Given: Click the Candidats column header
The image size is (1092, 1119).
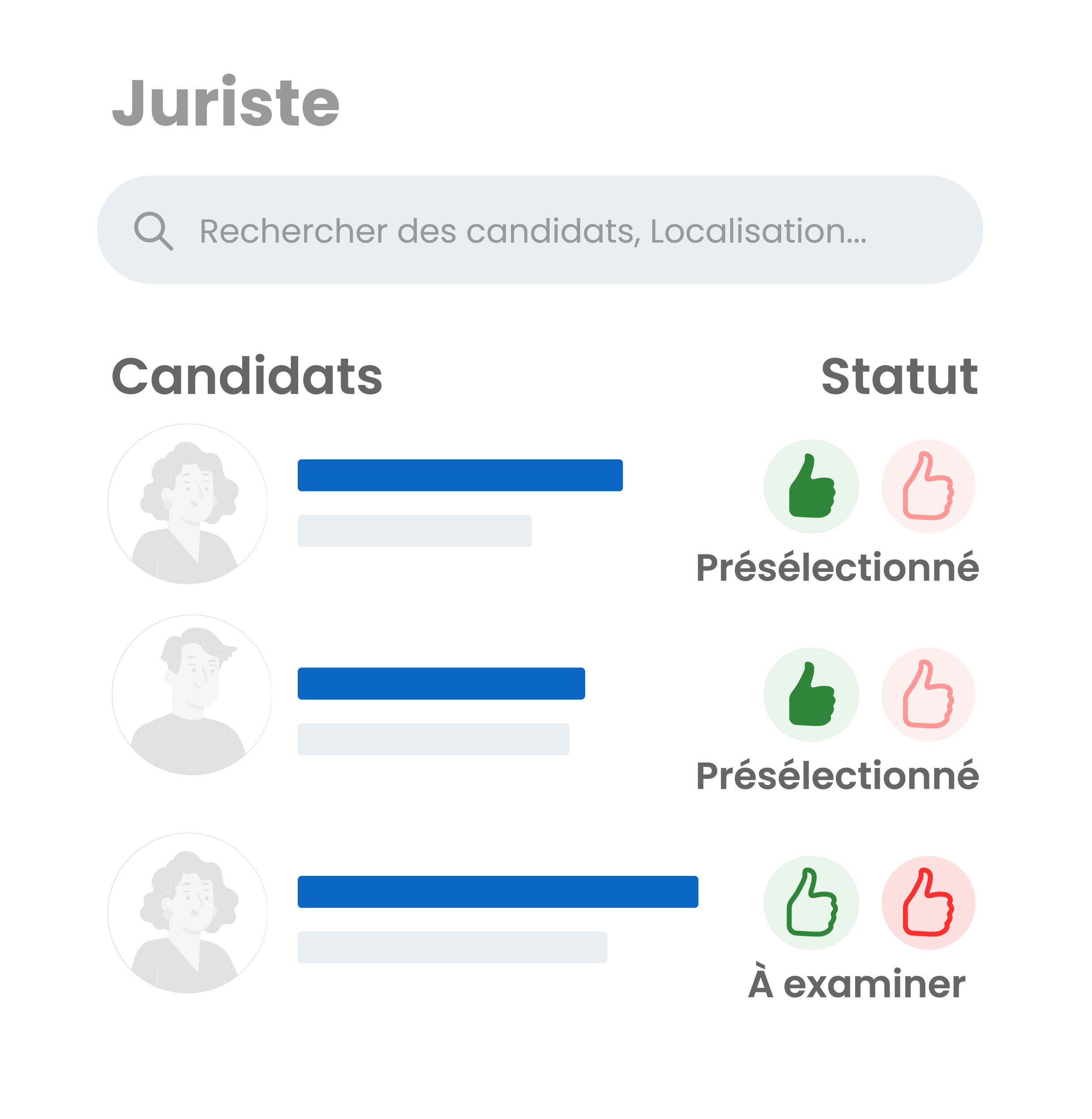Looking at the screenshot, I should coord(247,376).
